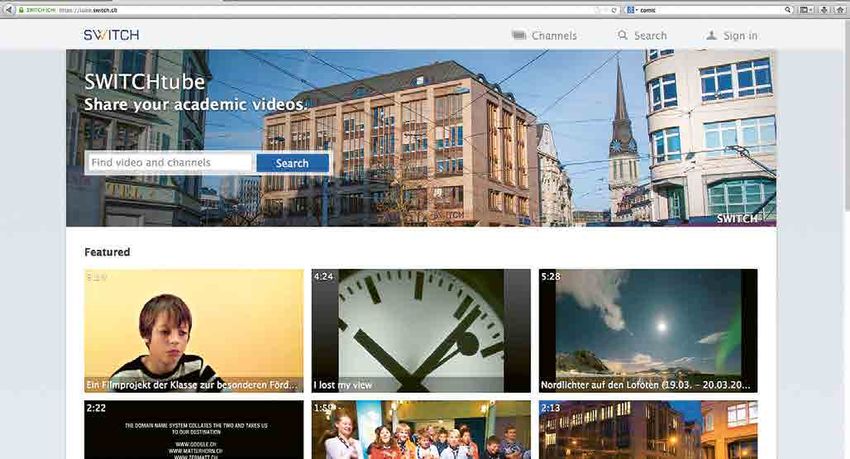Open the 'I lost my view' video
The height and width of the screenshot is (459, 850).
click(421, 331)
